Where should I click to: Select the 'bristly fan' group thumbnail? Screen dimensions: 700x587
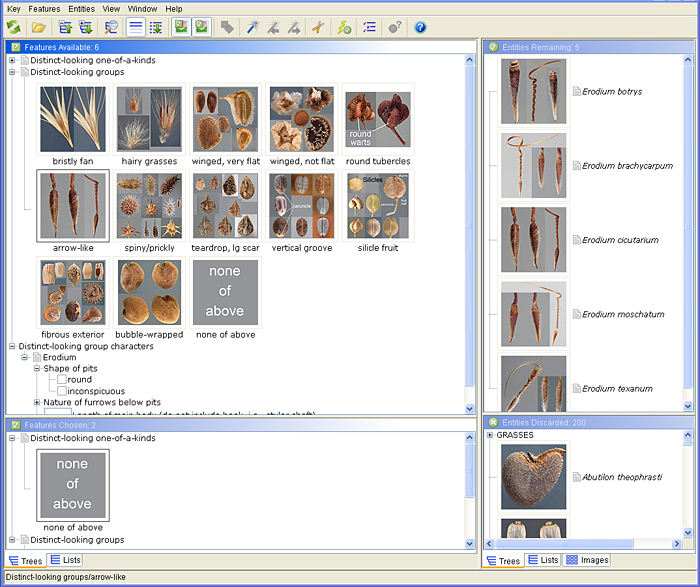click(x=73, y=120)
